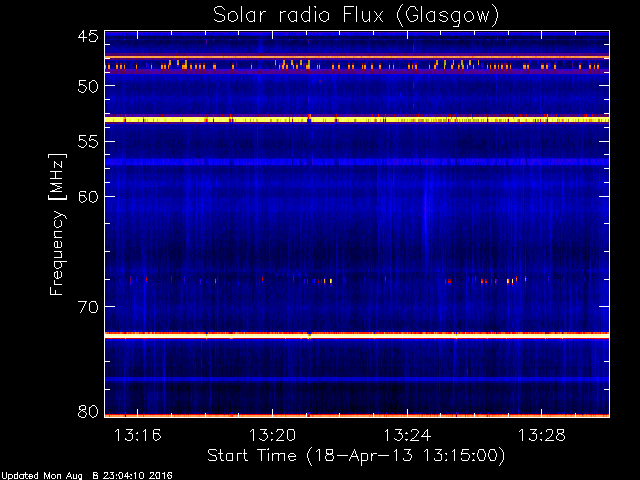Click the '50' frequency axis label
The image size is (640, 480).
pyautogui.click(x=88, y=86)
